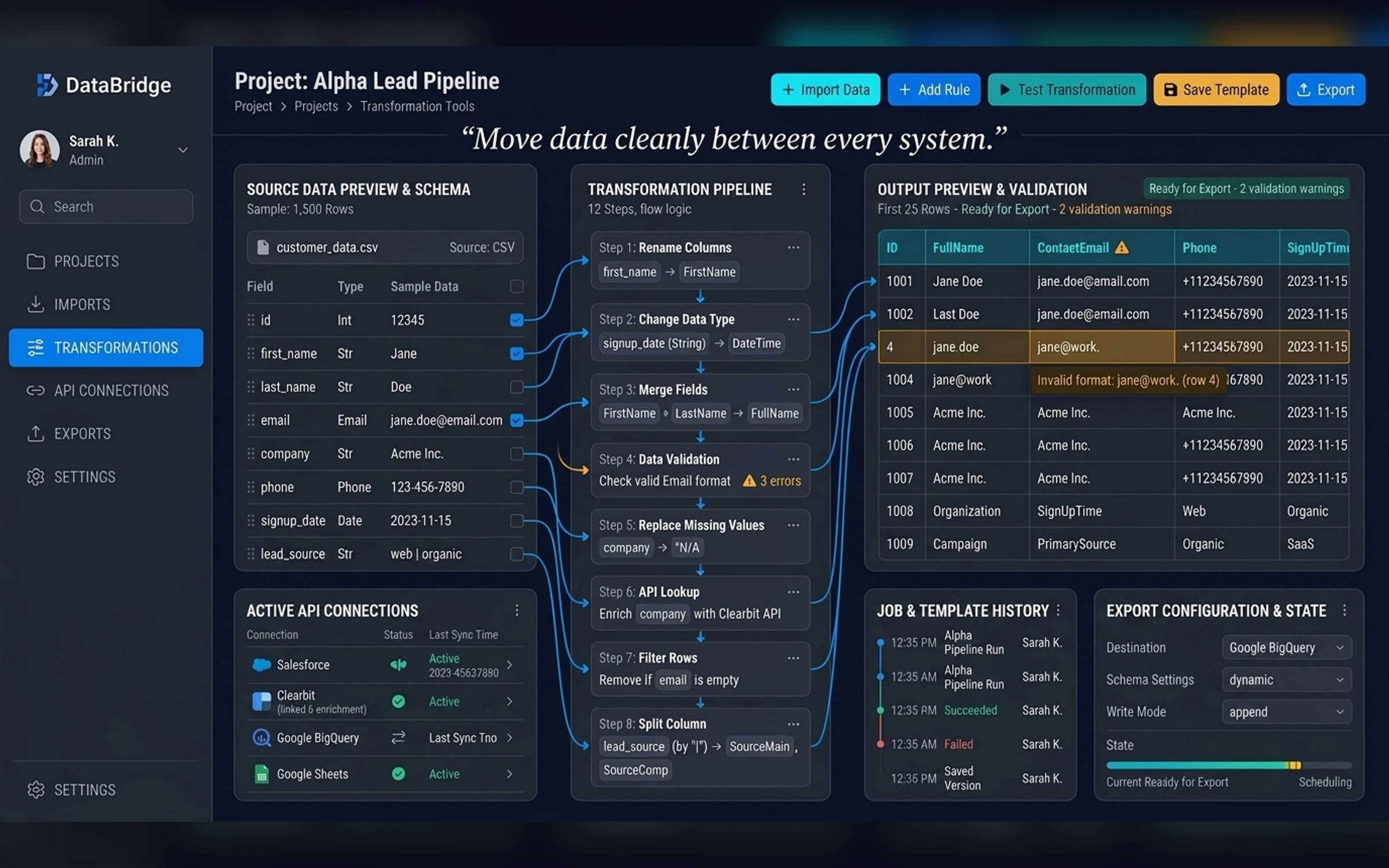Click the export State progress bar
Screen dimensions: 1389x868
coord(1229,765)
